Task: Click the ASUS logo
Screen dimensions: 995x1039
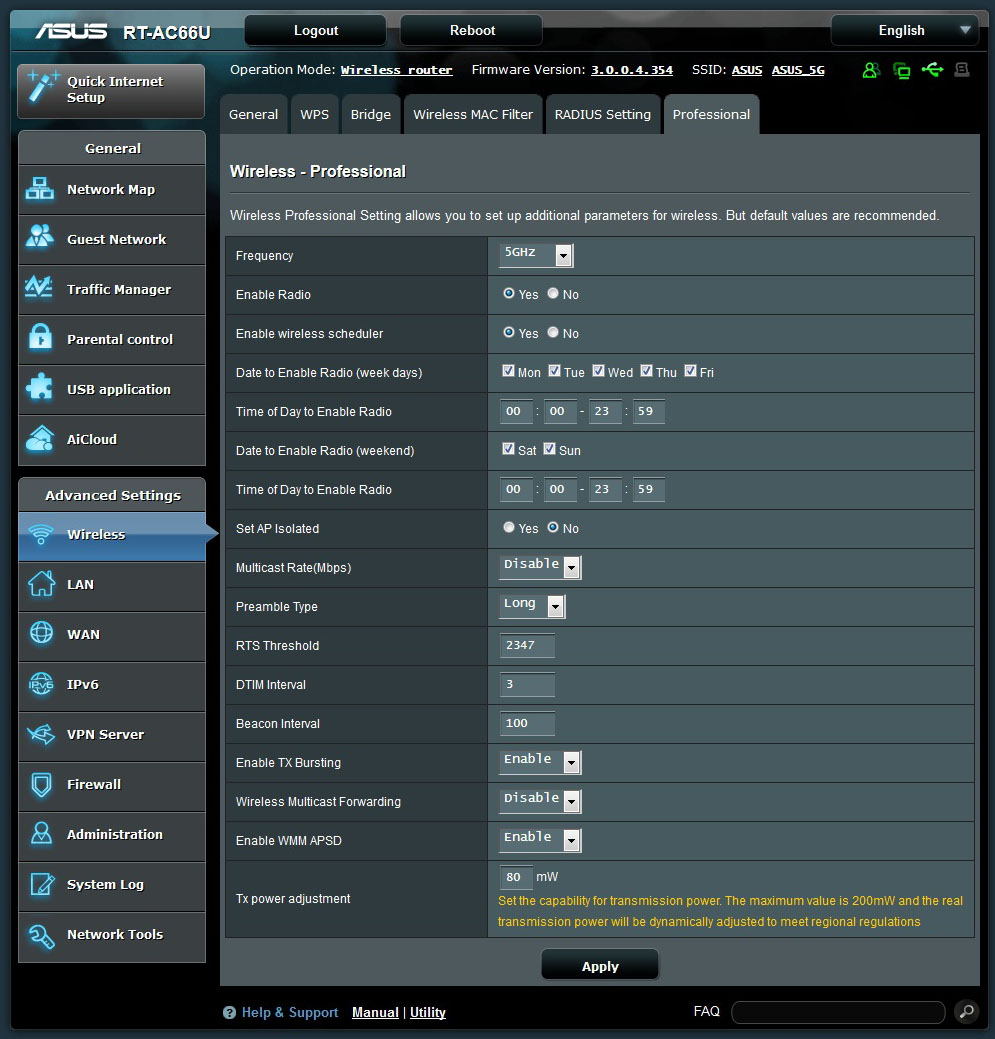Action: click(71, 31)
